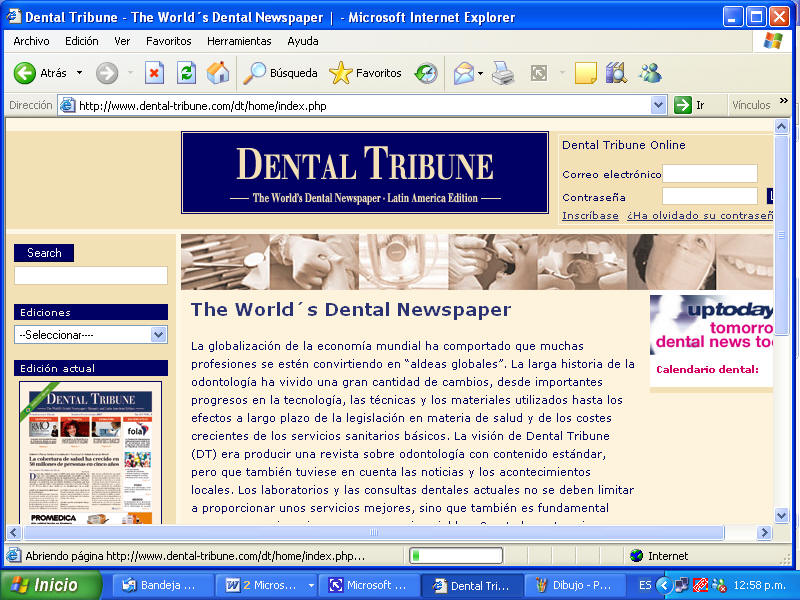Switch to Dibujo Paint taskbar window
Screen dimensions: 800x600
pos(577,585)
